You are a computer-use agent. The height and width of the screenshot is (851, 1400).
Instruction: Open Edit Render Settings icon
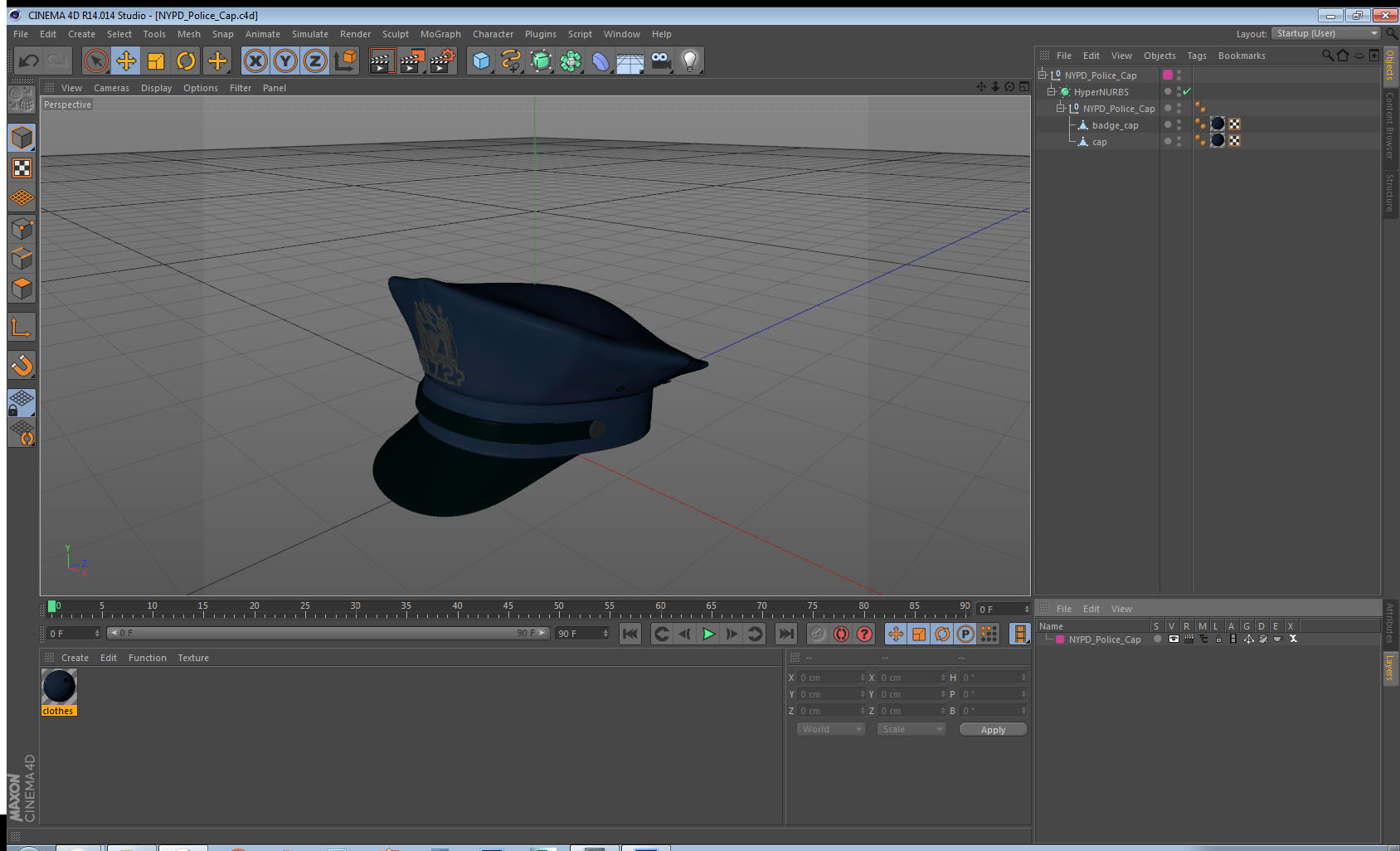pos(443,61)
